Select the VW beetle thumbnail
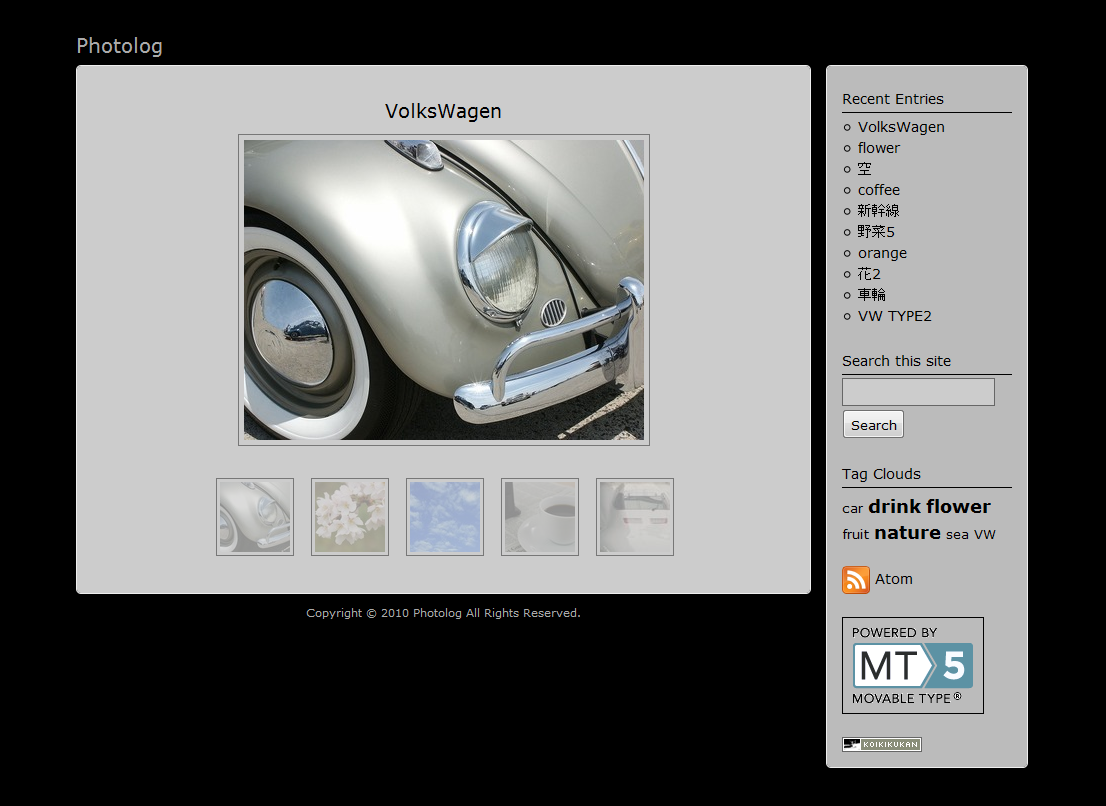 coord(255,517)
